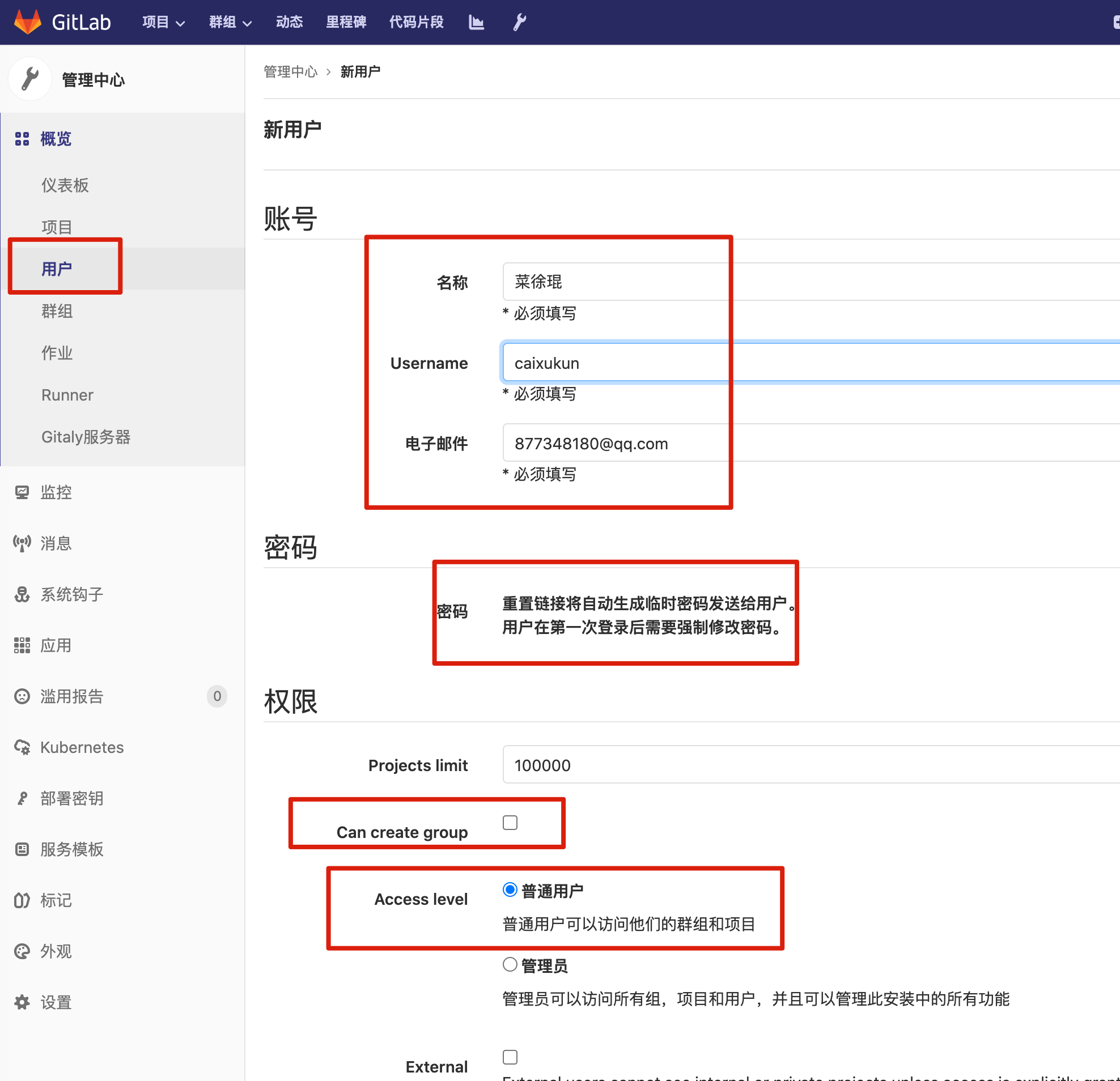
Task: Click the 应用 applications grid icon
Action: [x=22, y=645]
